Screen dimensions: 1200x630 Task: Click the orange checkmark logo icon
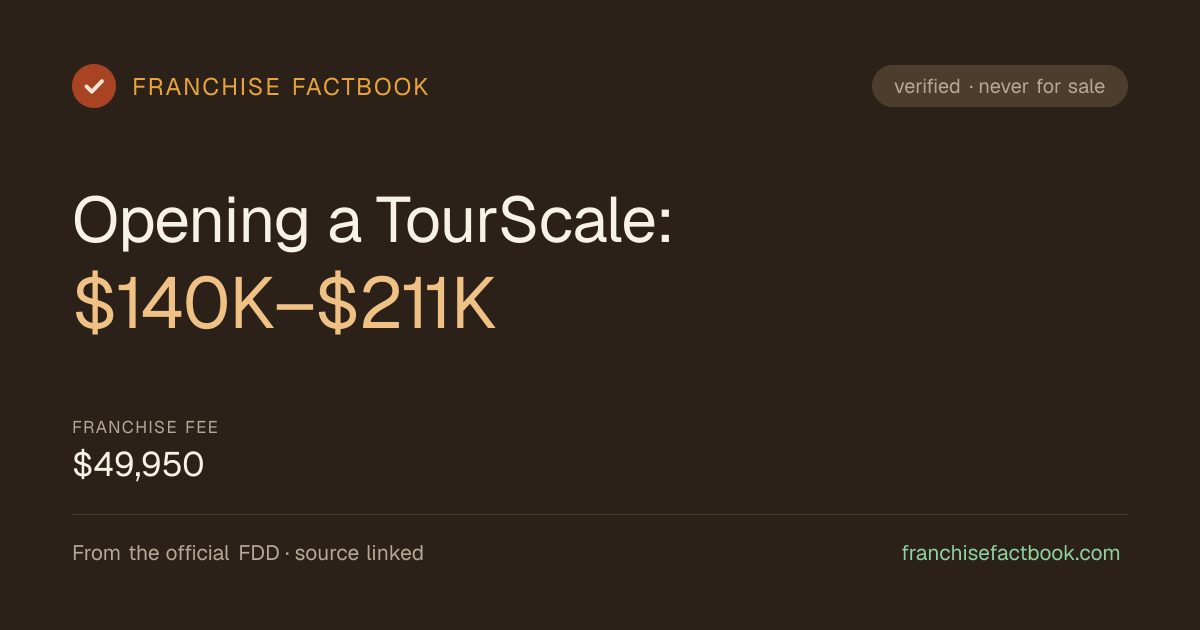pyautogui.click(x=94, y=86)
